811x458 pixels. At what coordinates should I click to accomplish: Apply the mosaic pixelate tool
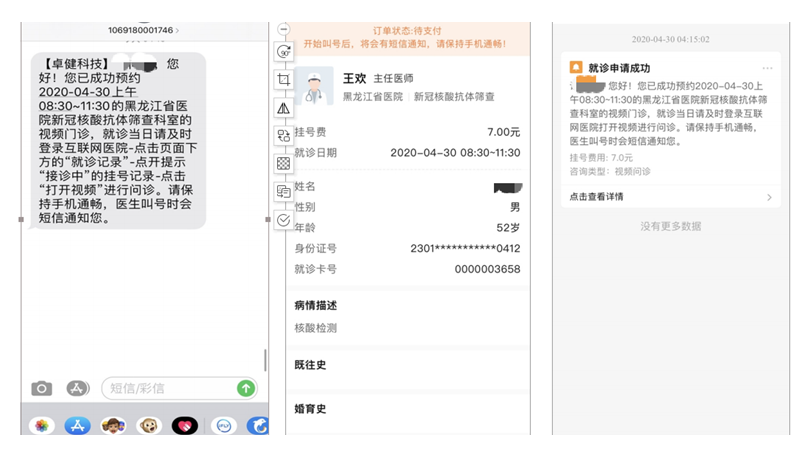(283, 164)
